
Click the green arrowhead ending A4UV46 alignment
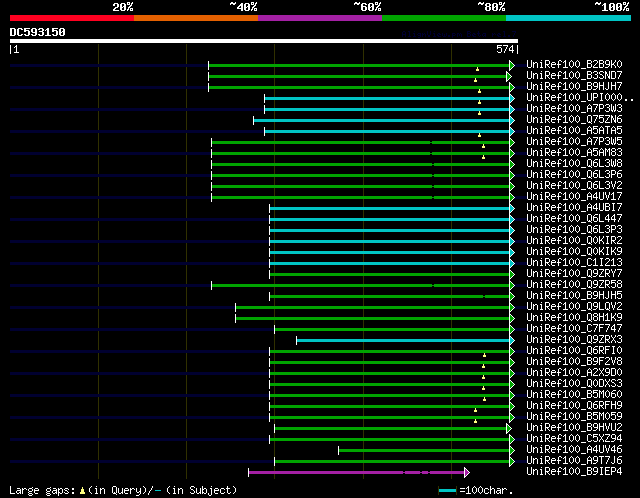click(512, 451)
